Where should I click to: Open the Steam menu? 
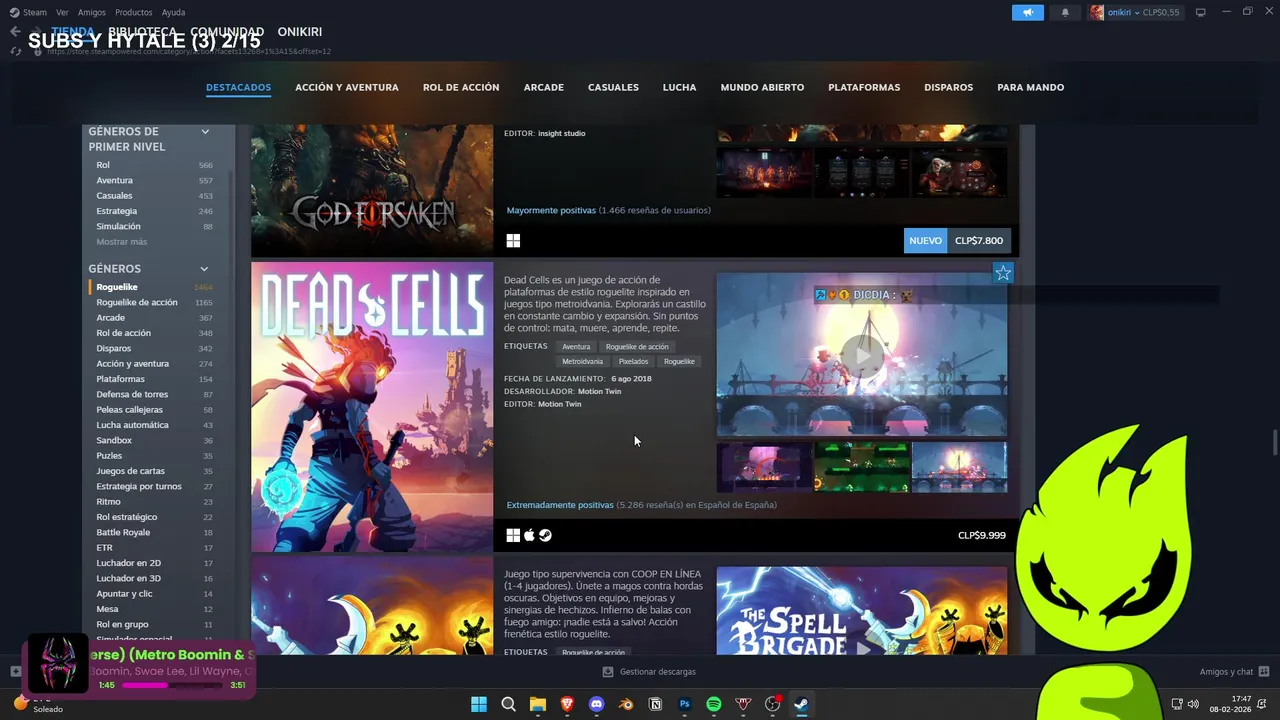coord(28,12)
